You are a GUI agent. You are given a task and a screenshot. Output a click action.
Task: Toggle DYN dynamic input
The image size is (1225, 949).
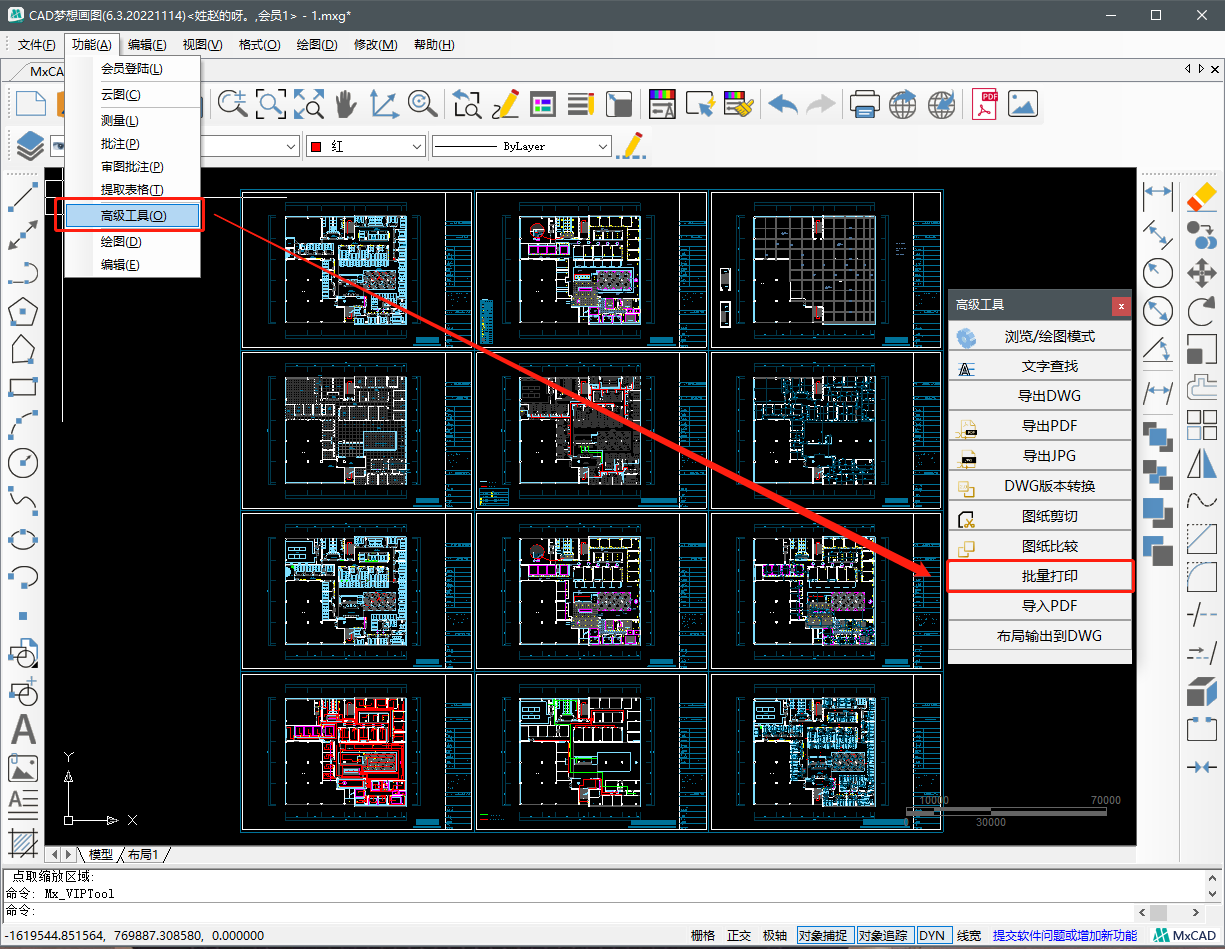click(x=933, y=935)
